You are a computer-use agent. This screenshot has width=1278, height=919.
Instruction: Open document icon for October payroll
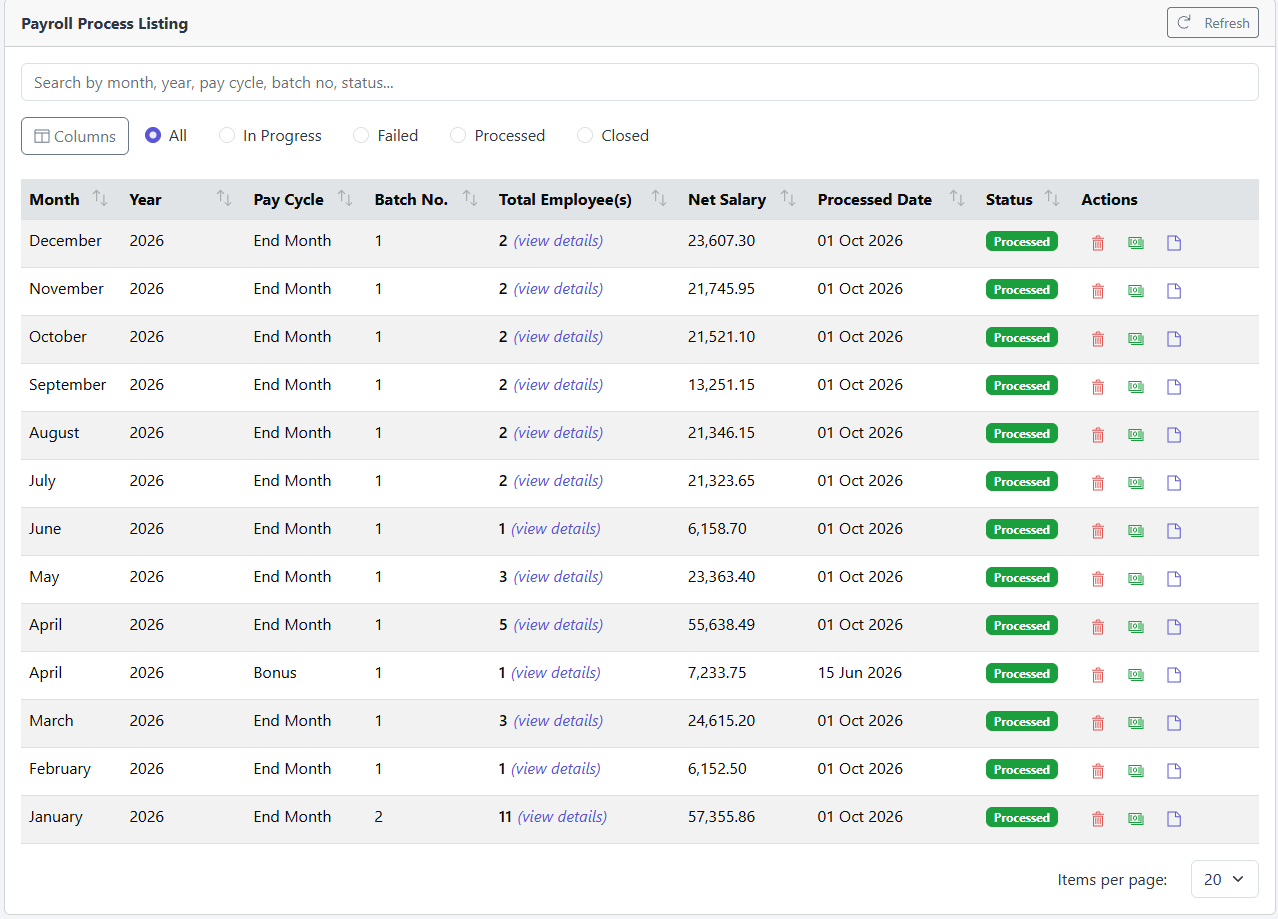(1174, 339)
